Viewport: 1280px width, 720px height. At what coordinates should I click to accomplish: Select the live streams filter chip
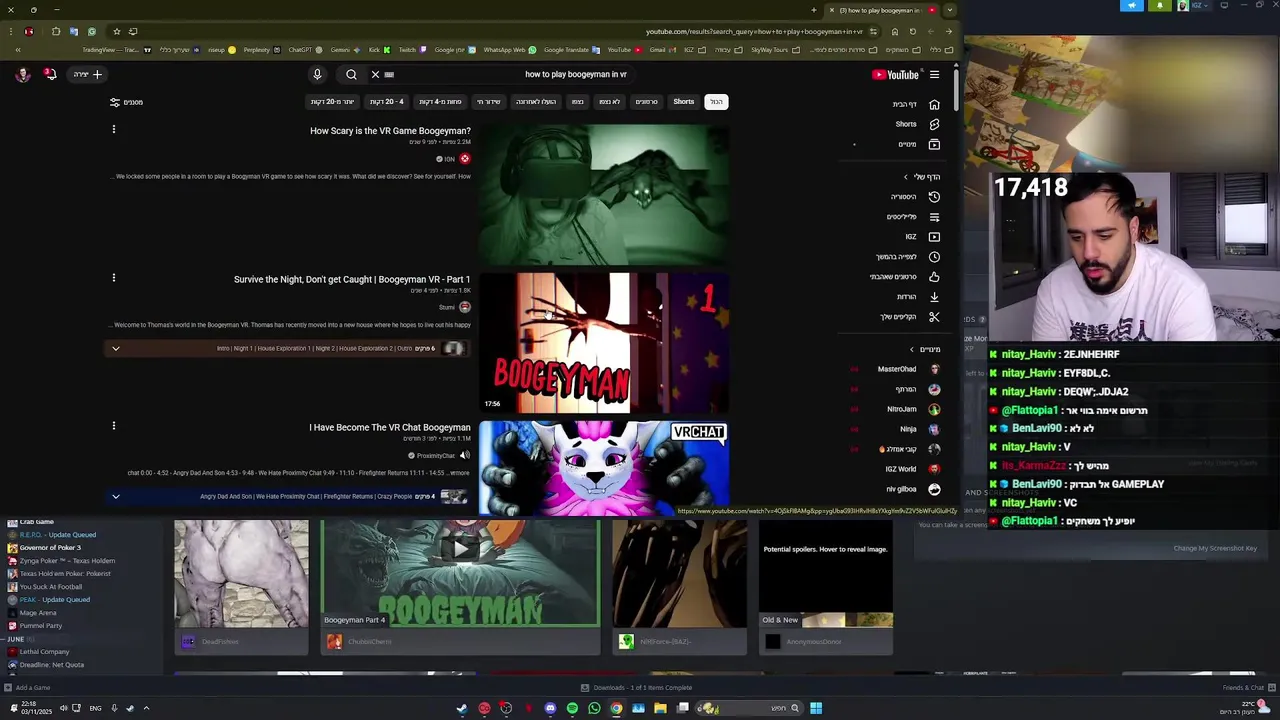tap(488, 102)
